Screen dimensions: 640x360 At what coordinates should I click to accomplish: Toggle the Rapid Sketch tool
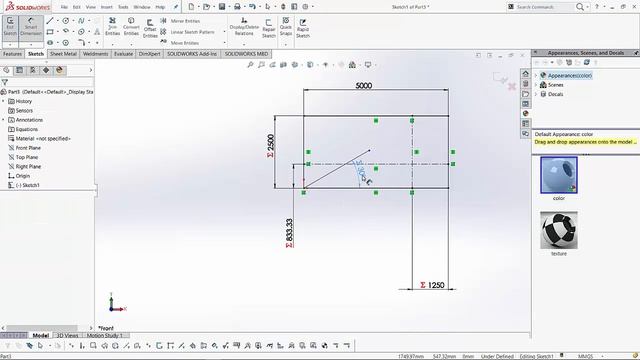303,28
